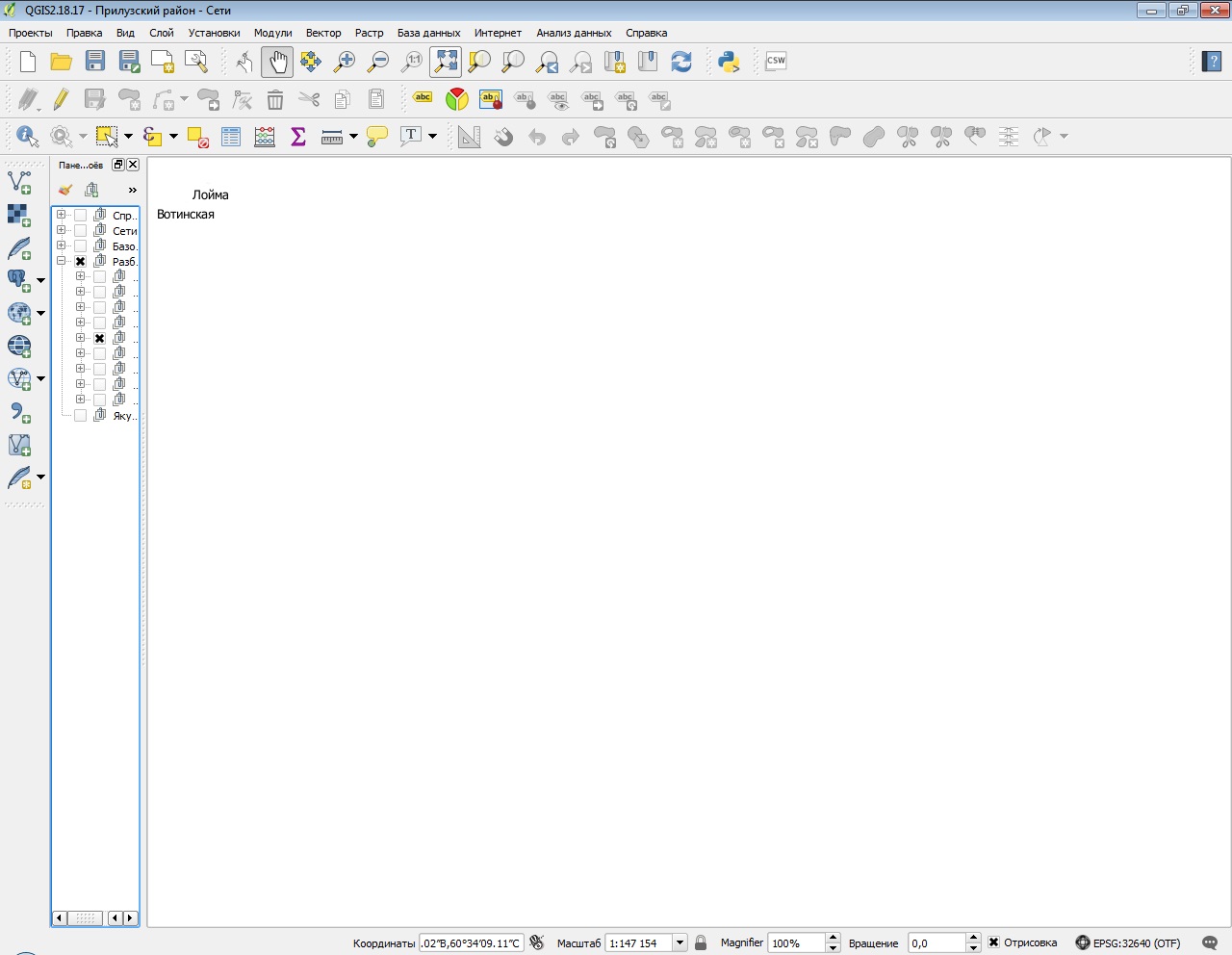The height and width of the screenshot is (955, 1232).
Task: Open the Python console
Action: point(729,62)
